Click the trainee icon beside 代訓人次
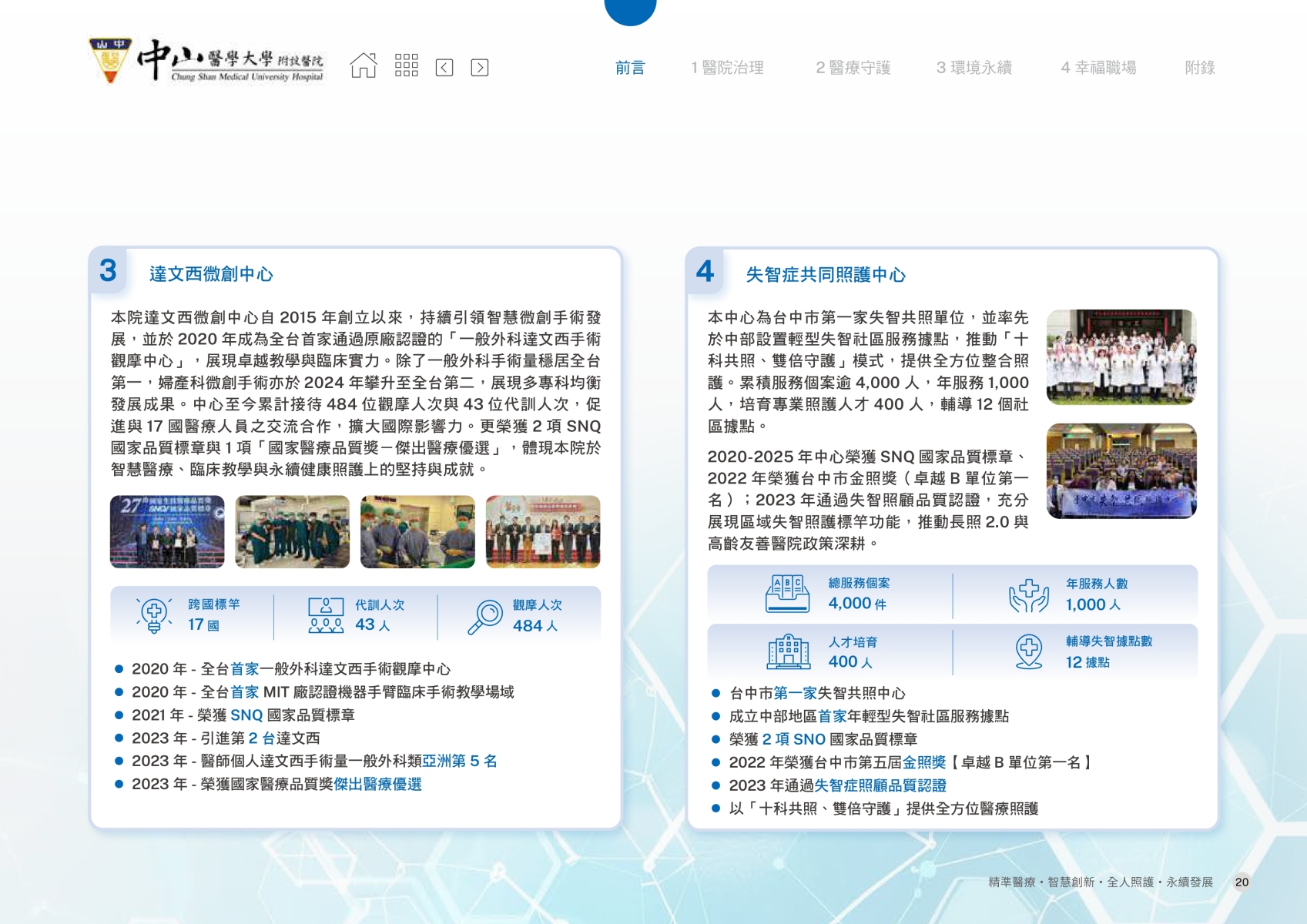Viewport: 1307px width, 924px height. pyautogui.click(x=326, y=615)
